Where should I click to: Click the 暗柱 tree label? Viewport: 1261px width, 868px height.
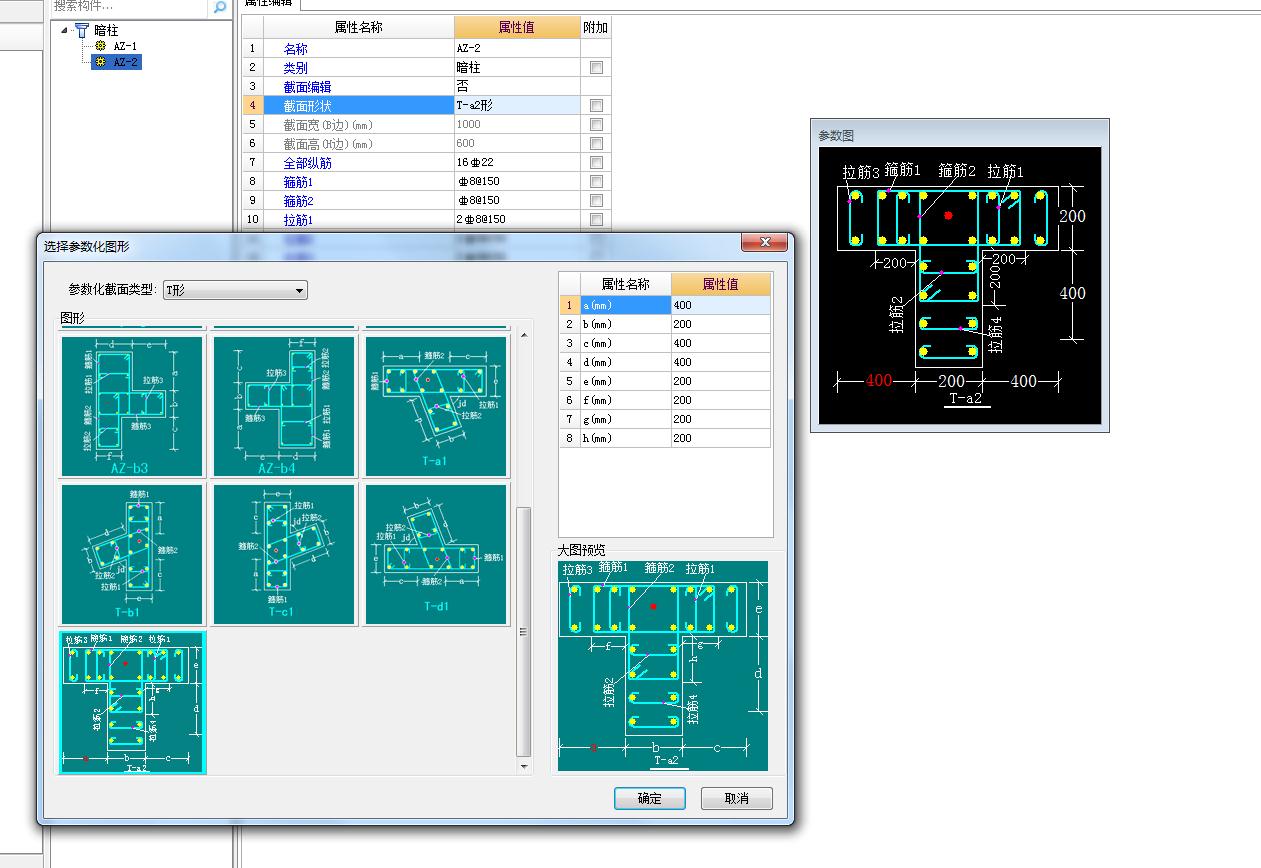tap(106, 31)
